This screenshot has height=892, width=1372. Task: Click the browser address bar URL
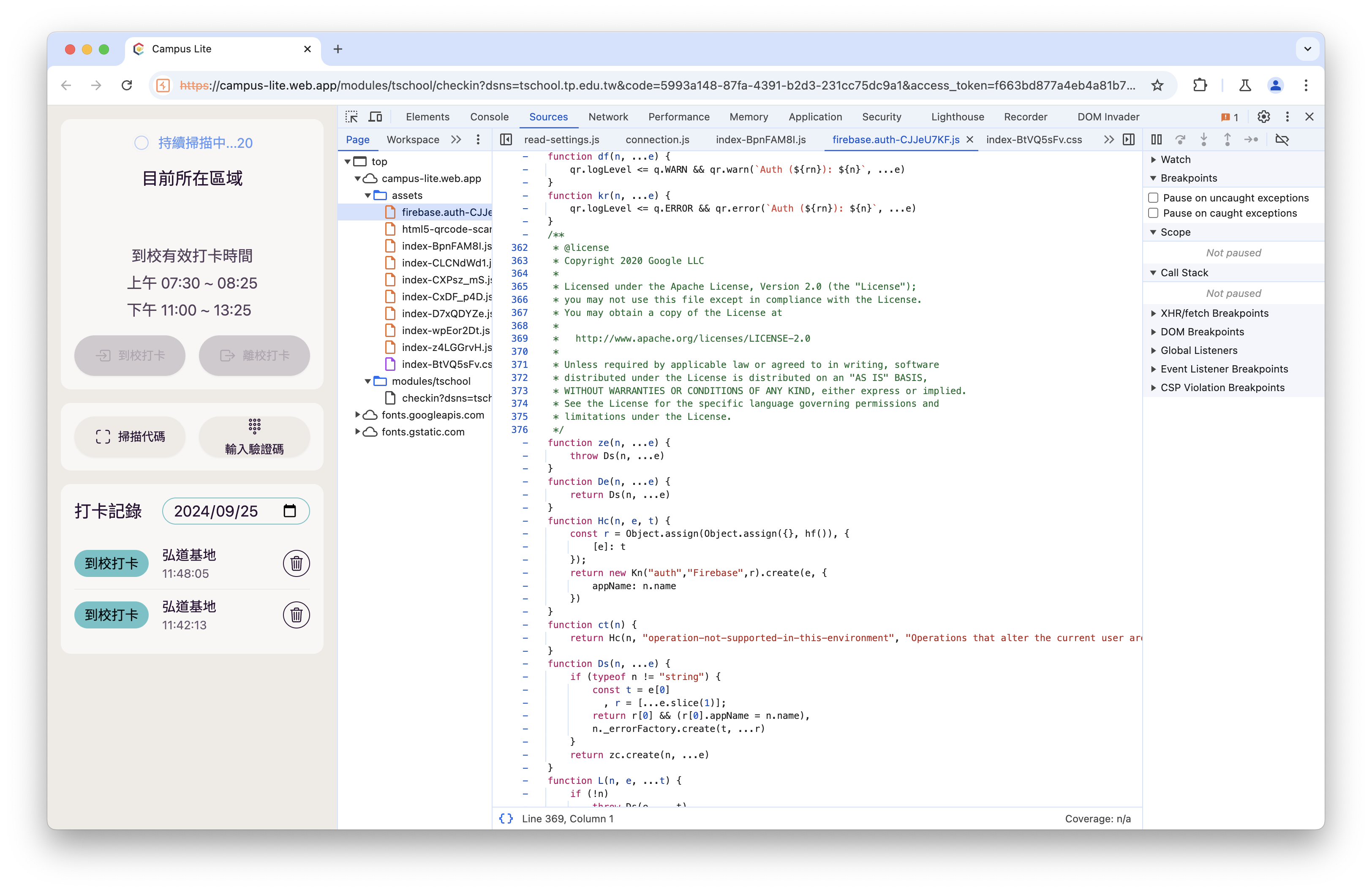657,85
